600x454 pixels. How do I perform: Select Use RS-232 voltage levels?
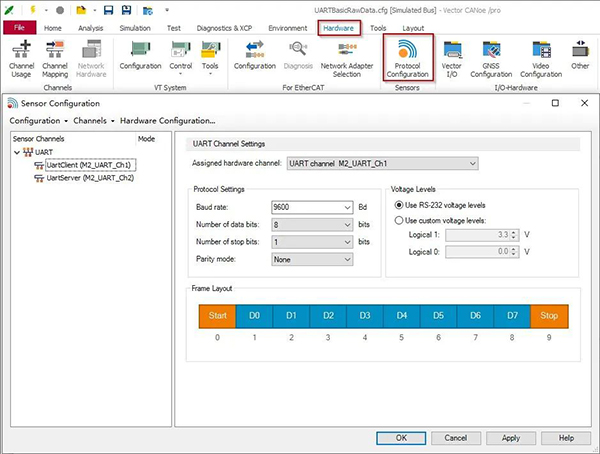pyautogui.click(x=399, y=205)
